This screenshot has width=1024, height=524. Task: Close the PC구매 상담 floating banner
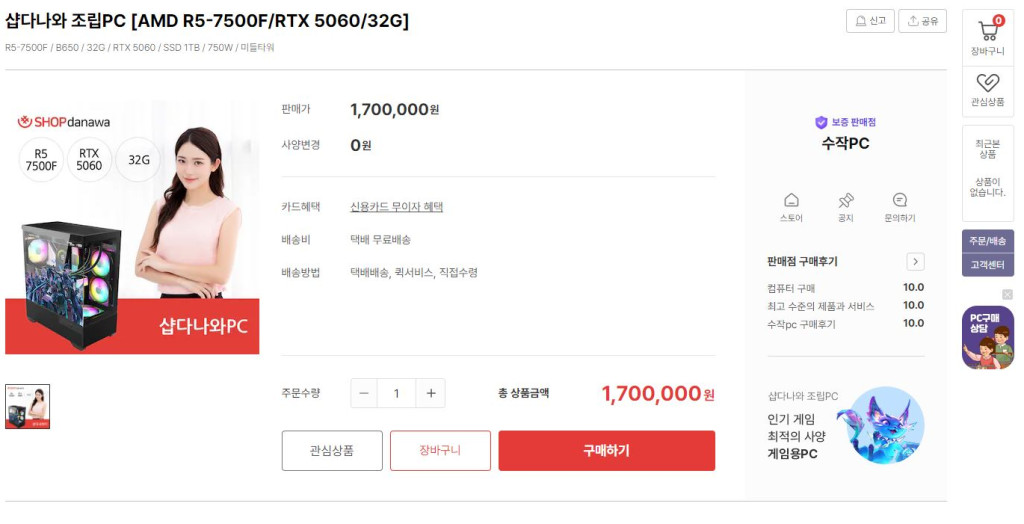(x=1007, y=294)
